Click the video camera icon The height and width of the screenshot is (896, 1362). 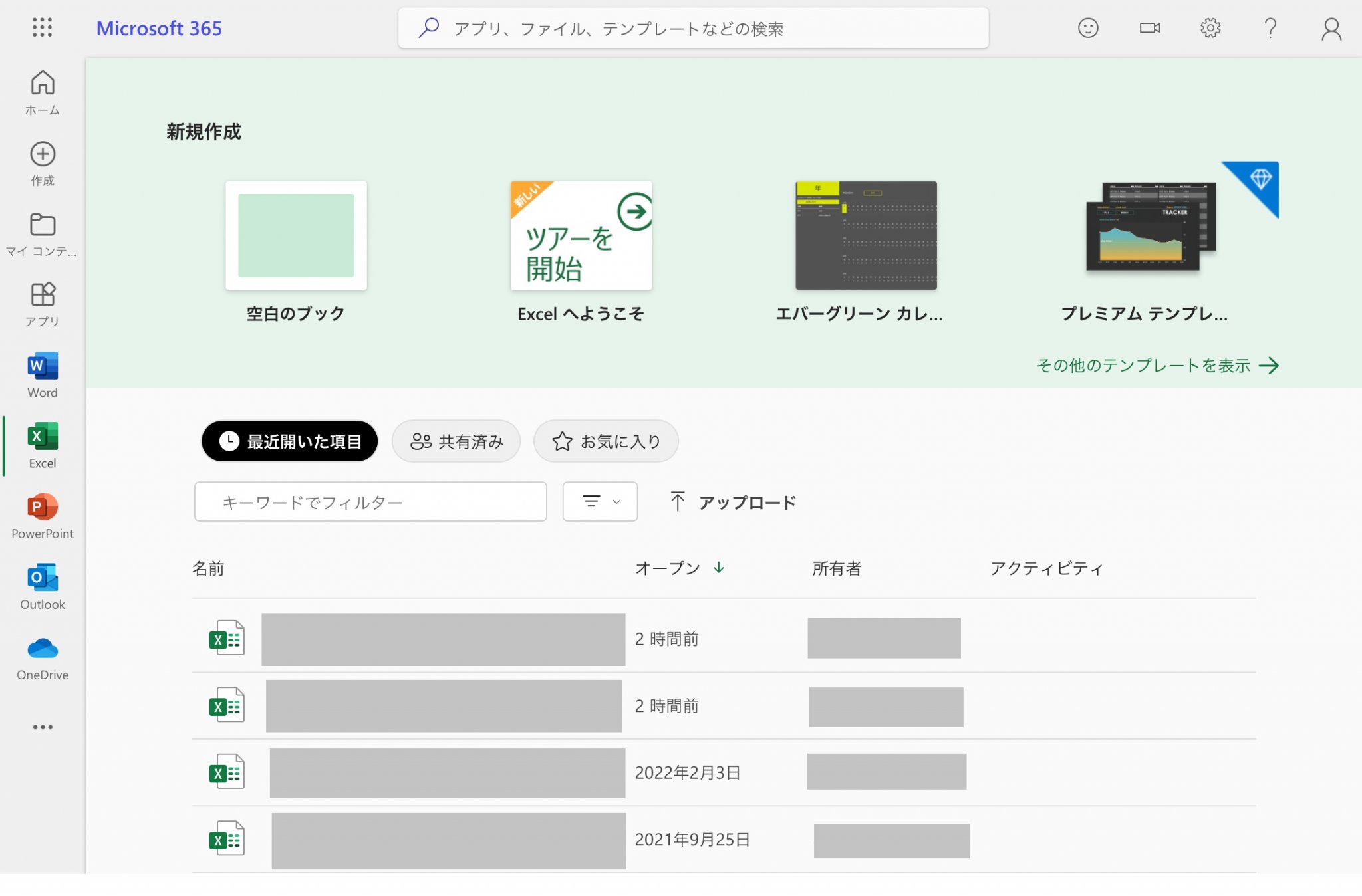[x=1149, y=28]
